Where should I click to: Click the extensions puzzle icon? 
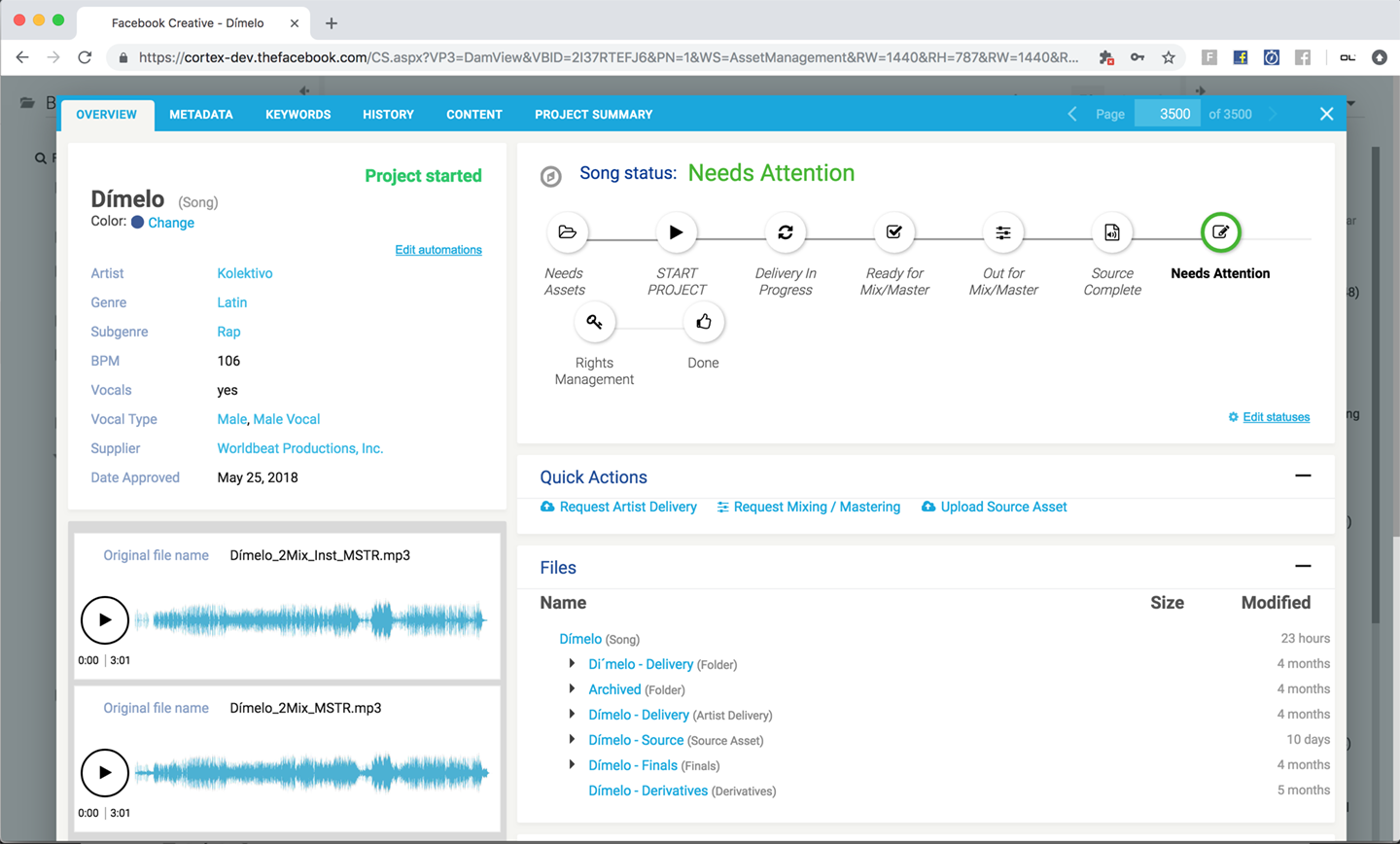tap(1106, 57)
